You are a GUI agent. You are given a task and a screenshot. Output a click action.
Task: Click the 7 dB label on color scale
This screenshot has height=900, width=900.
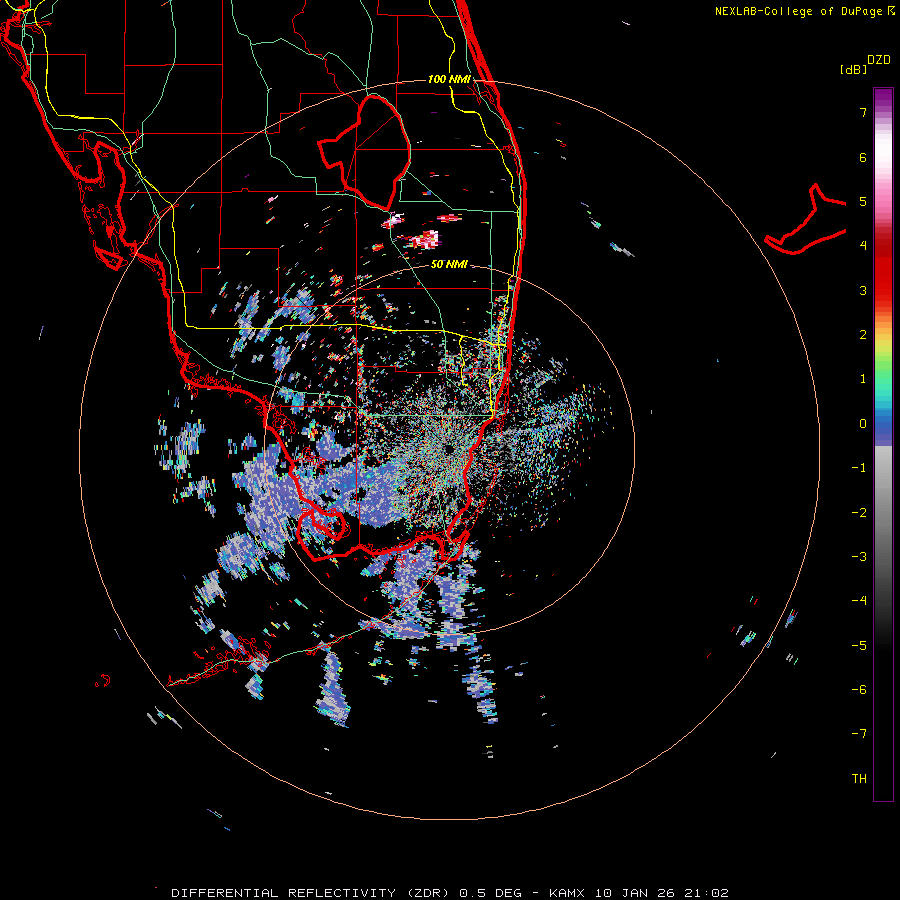click(x=863, y=112)
